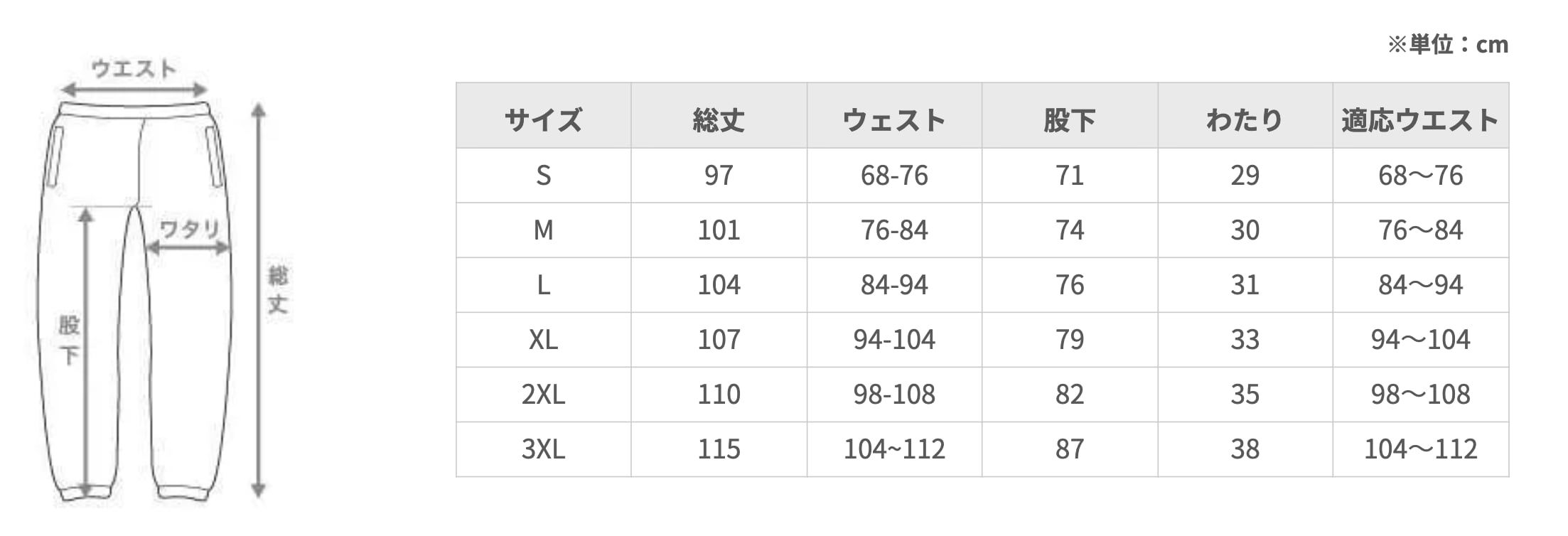
Task: Click 104～112 in the 適応ウエスト column
Action: coord(1420,449)
